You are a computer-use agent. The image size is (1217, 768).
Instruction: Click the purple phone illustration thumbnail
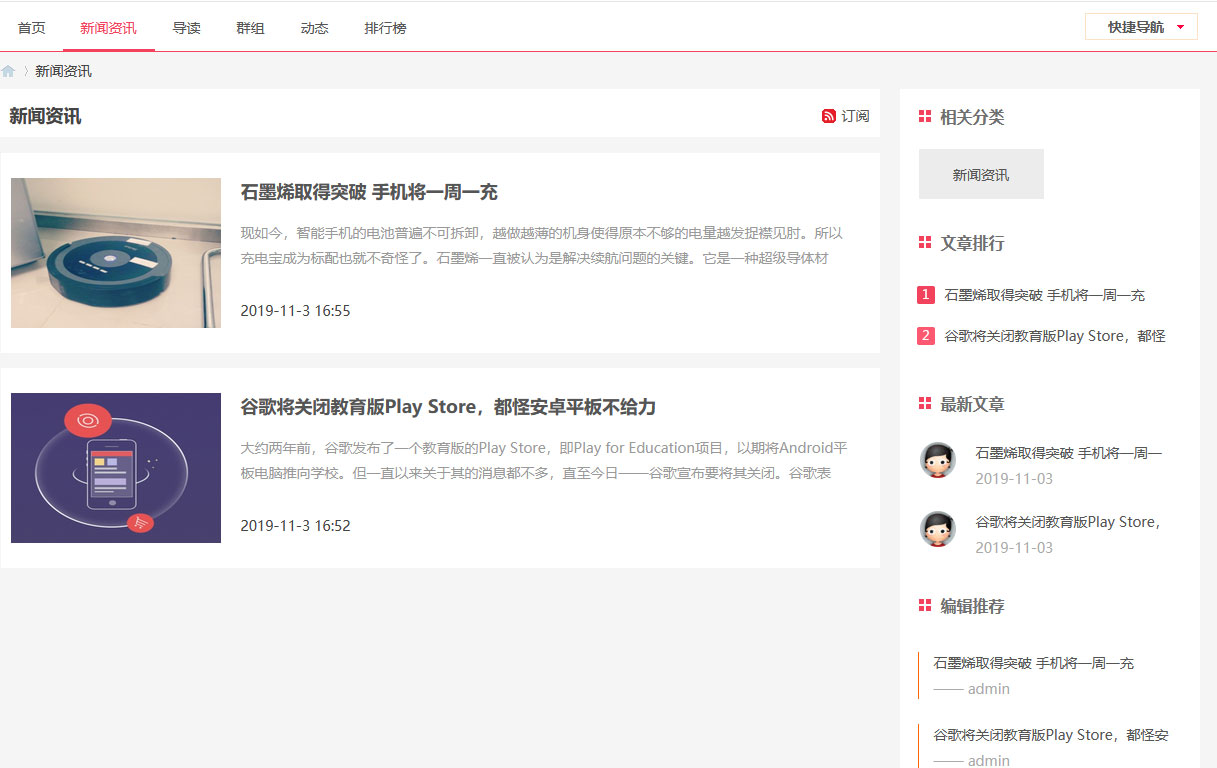pos(116,468)
